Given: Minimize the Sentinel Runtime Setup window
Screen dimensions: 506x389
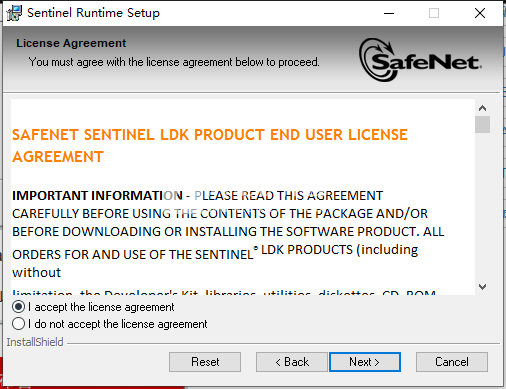Looking at the screenshot, I should [x=389, y=13].
